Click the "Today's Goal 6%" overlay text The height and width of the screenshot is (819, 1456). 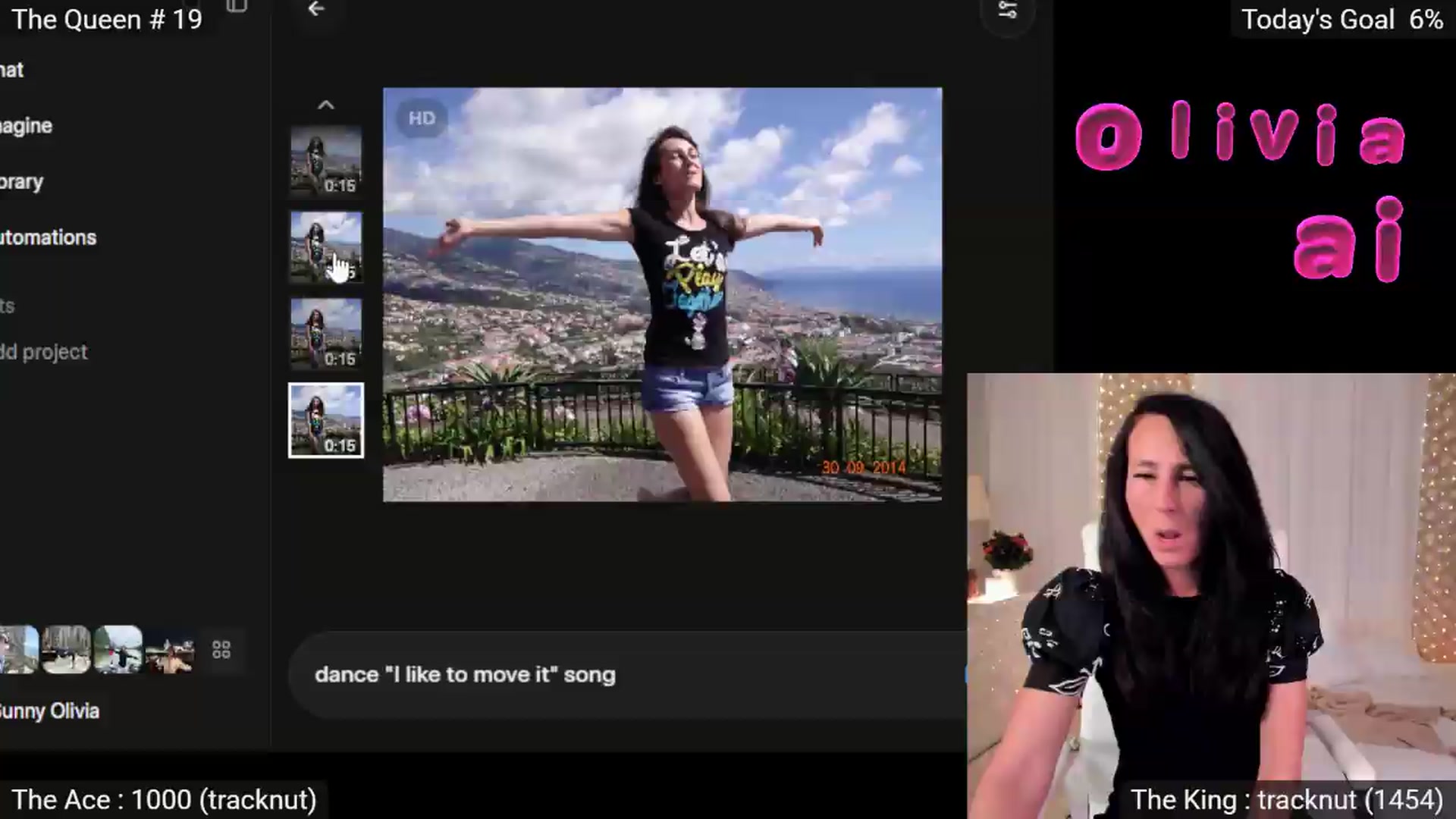click(x=1341, y=20)
